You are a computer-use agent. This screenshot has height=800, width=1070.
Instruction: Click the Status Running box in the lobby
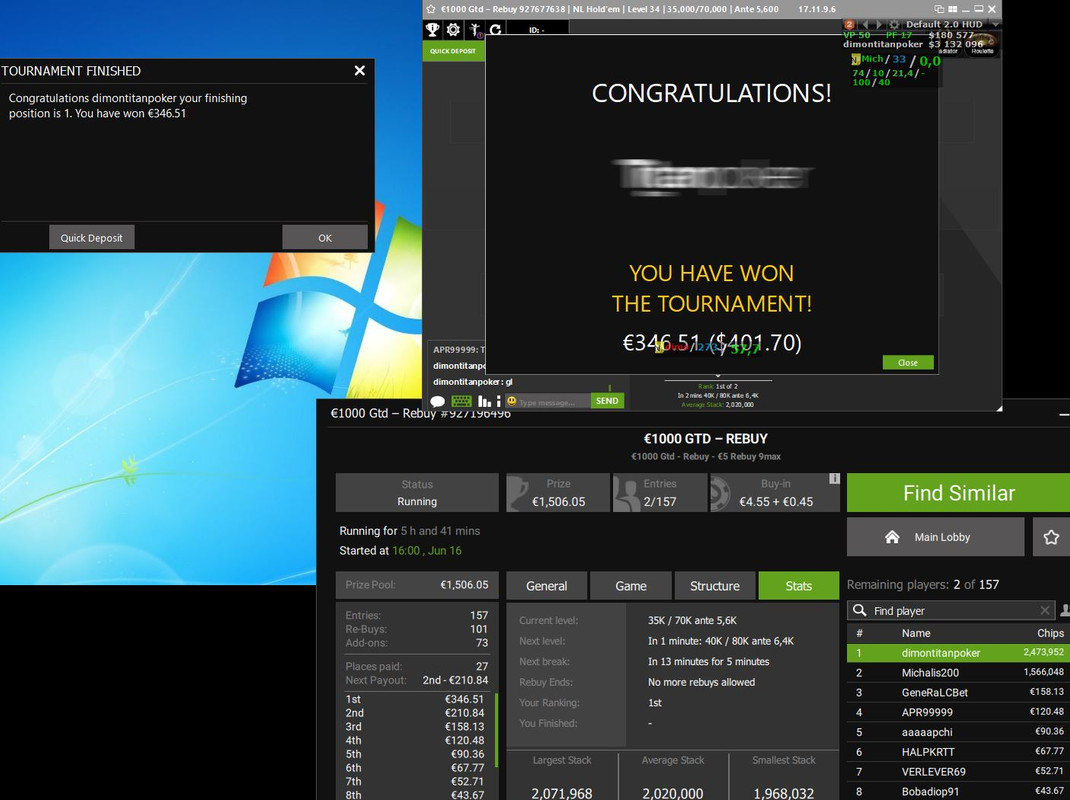tap(417, 493)
